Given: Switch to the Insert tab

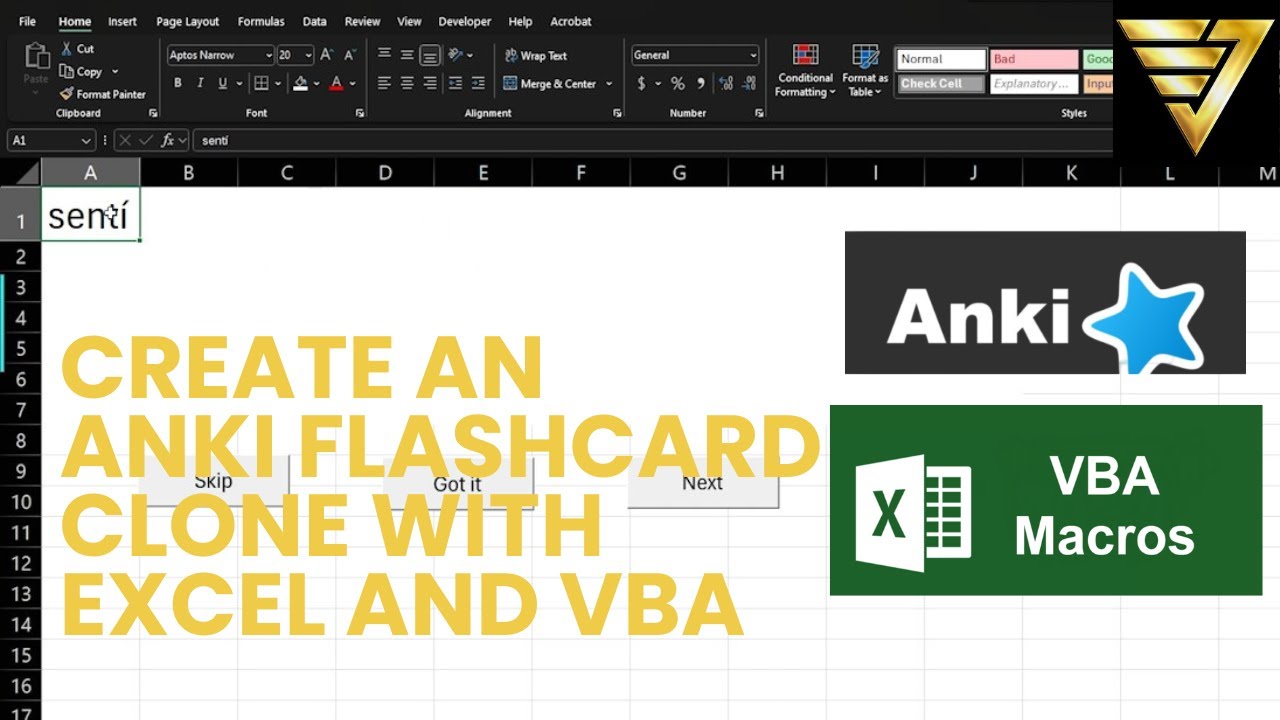Looking at the screenshot, I should 123,21.
